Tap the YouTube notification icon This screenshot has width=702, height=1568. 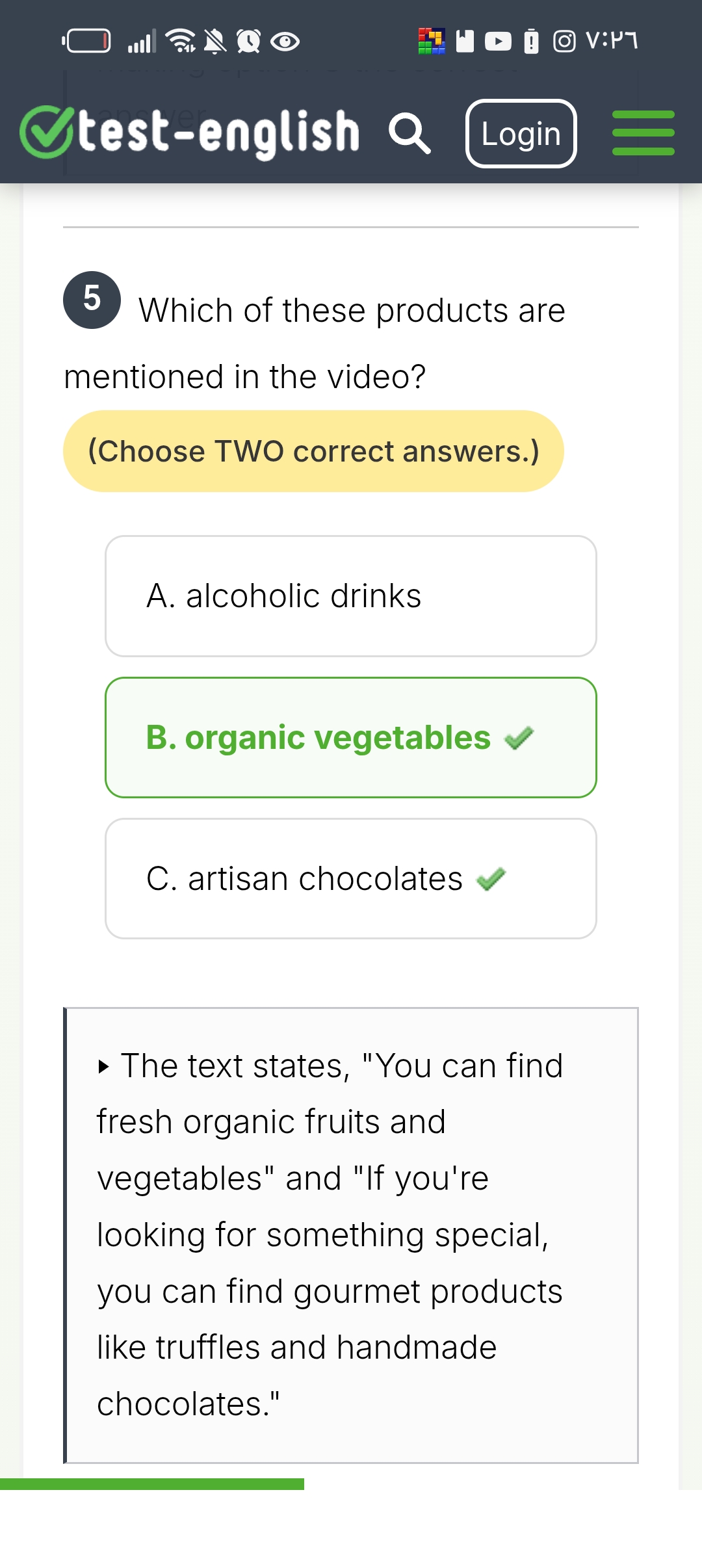pyautogui.click(x=498, y=42)
